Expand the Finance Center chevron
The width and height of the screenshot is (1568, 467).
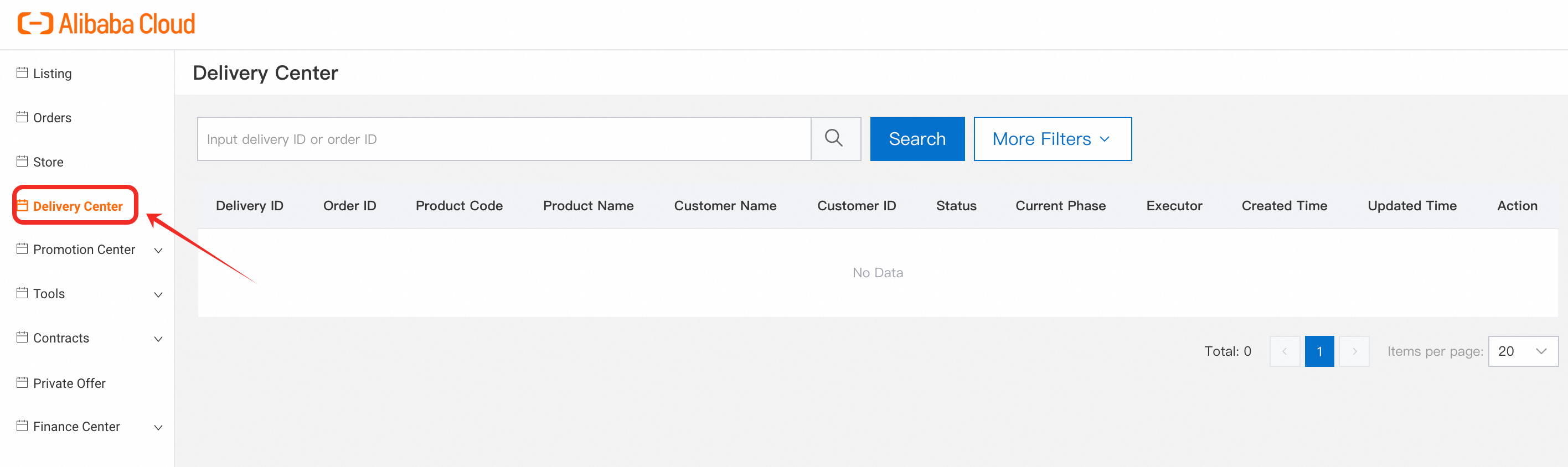[x=158, y=428]
